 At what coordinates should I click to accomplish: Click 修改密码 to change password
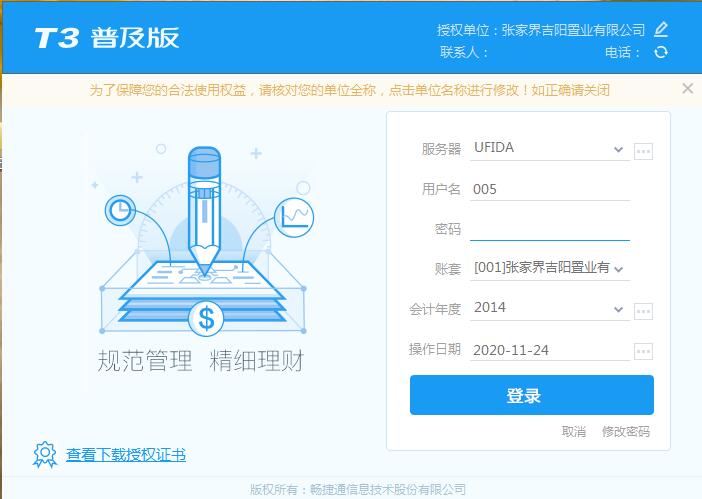coord(625,431)
